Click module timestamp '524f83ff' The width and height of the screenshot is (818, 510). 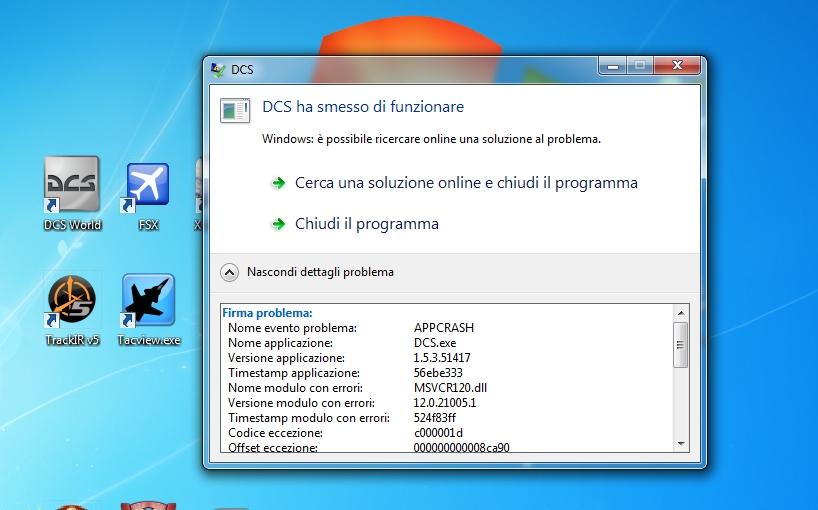point(435,418)
